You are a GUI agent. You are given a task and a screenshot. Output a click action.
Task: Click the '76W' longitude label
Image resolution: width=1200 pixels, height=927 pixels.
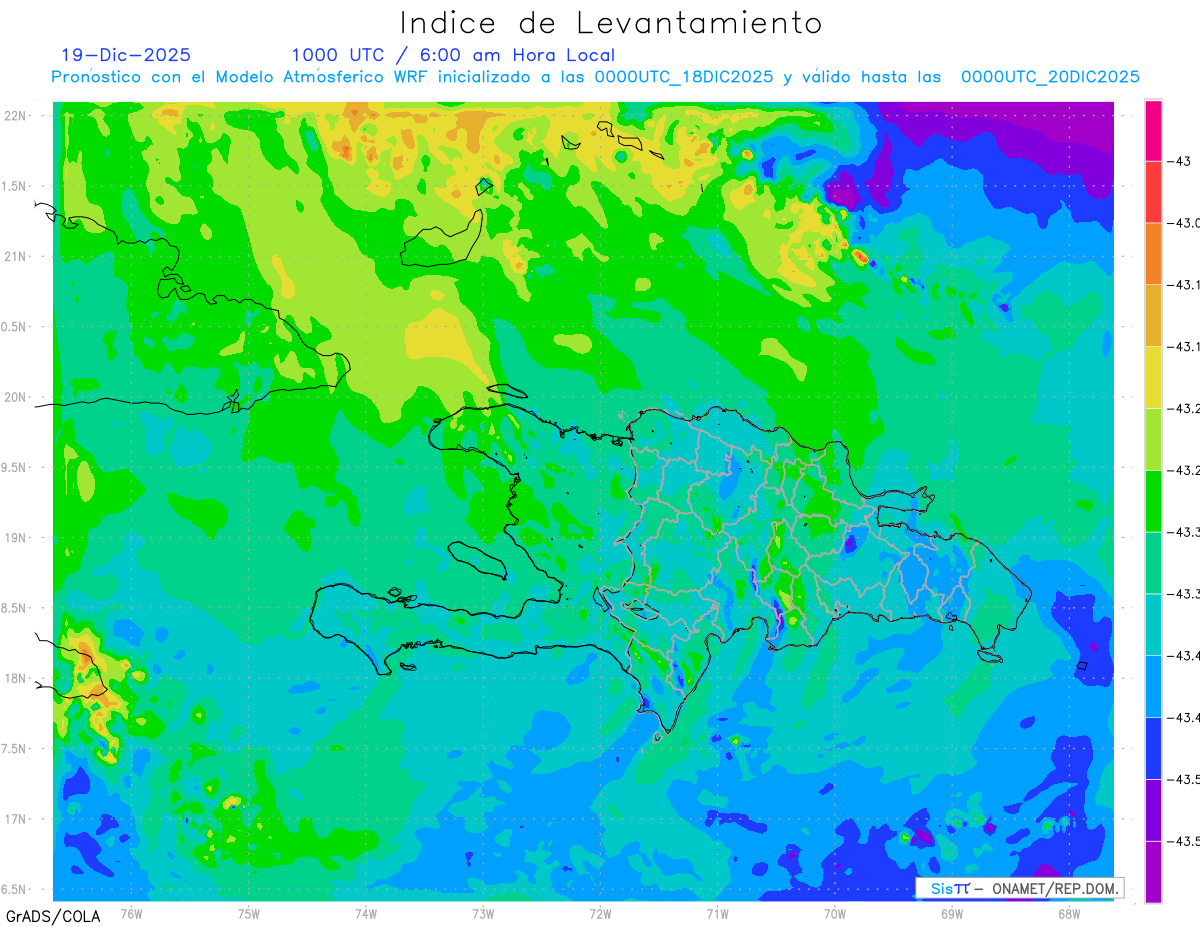click(131, 913)
